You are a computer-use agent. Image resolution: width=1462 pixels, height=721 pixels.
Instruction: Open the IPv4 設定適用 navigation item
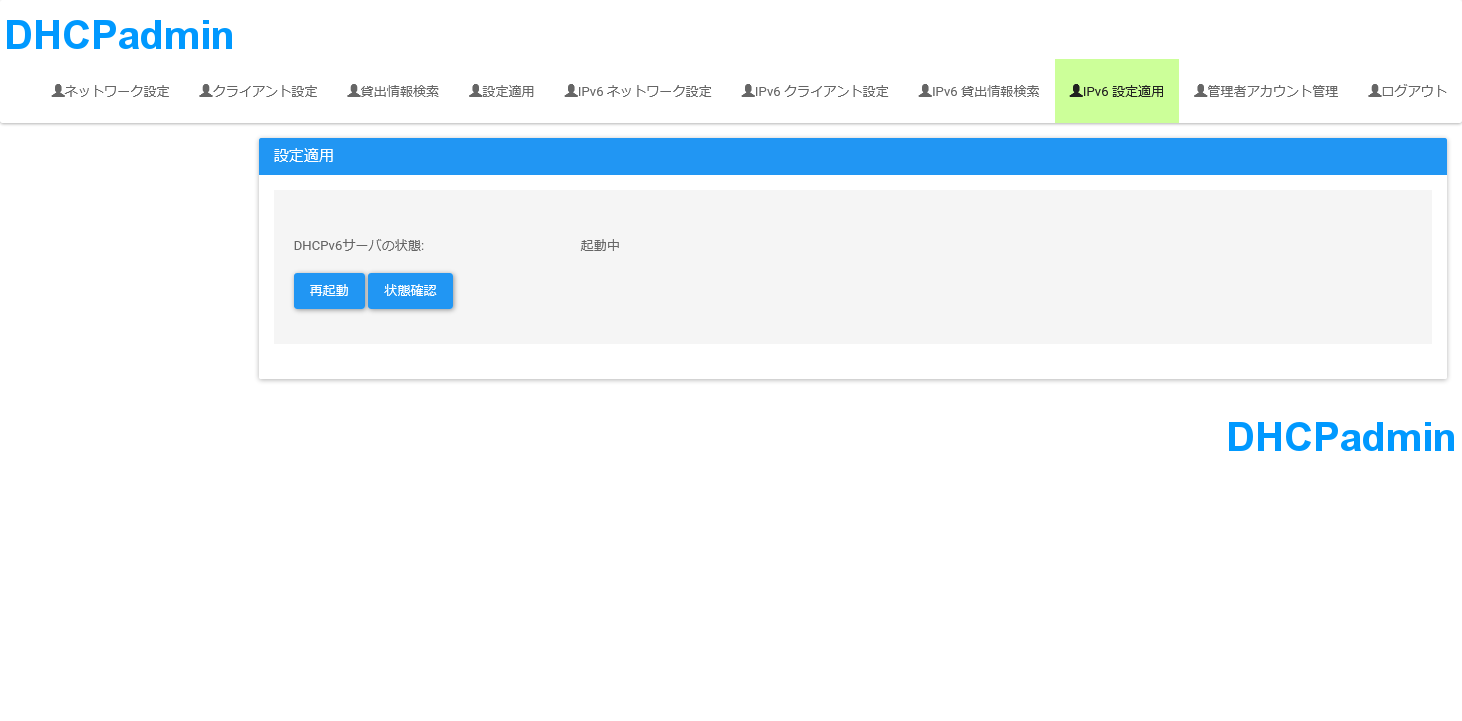coord(508,92)
